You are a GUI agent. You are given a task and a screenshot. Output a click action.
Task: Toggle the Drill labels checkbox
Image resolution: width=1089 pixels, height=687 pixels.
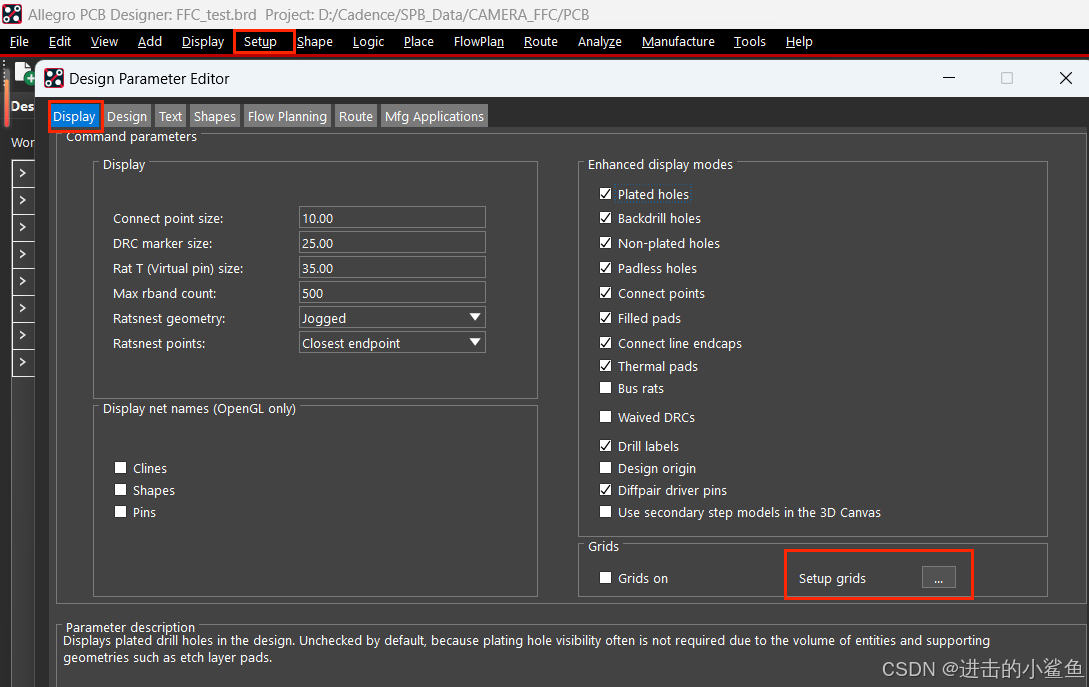606,445
